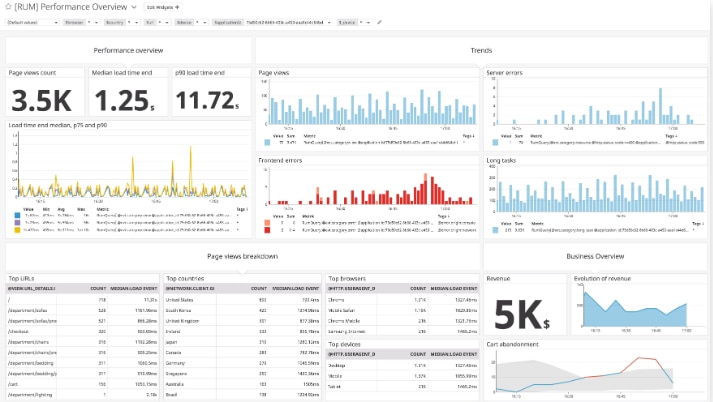This screenshot has height=402, width=713.
Task: Open the Default values saved views dropdown
Action: coord(32,22)
